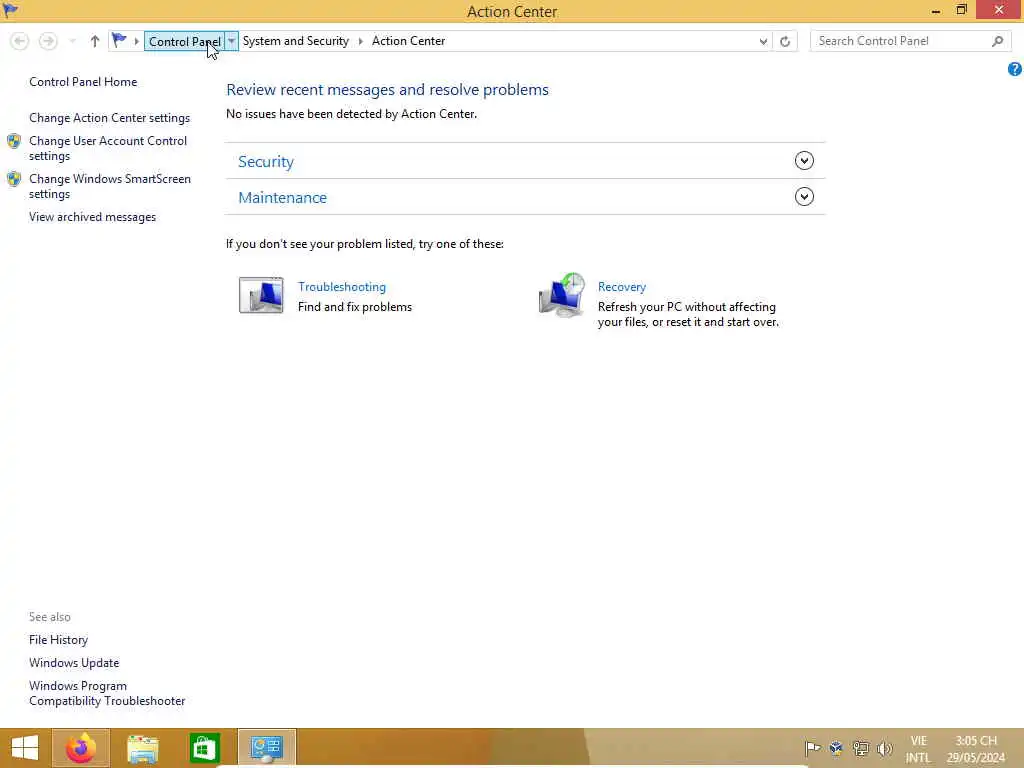Click the shield icon beside SmartScreen settings
This screenshot has height=768, width=1024.
pyautogui.click(x=14, y=179)
